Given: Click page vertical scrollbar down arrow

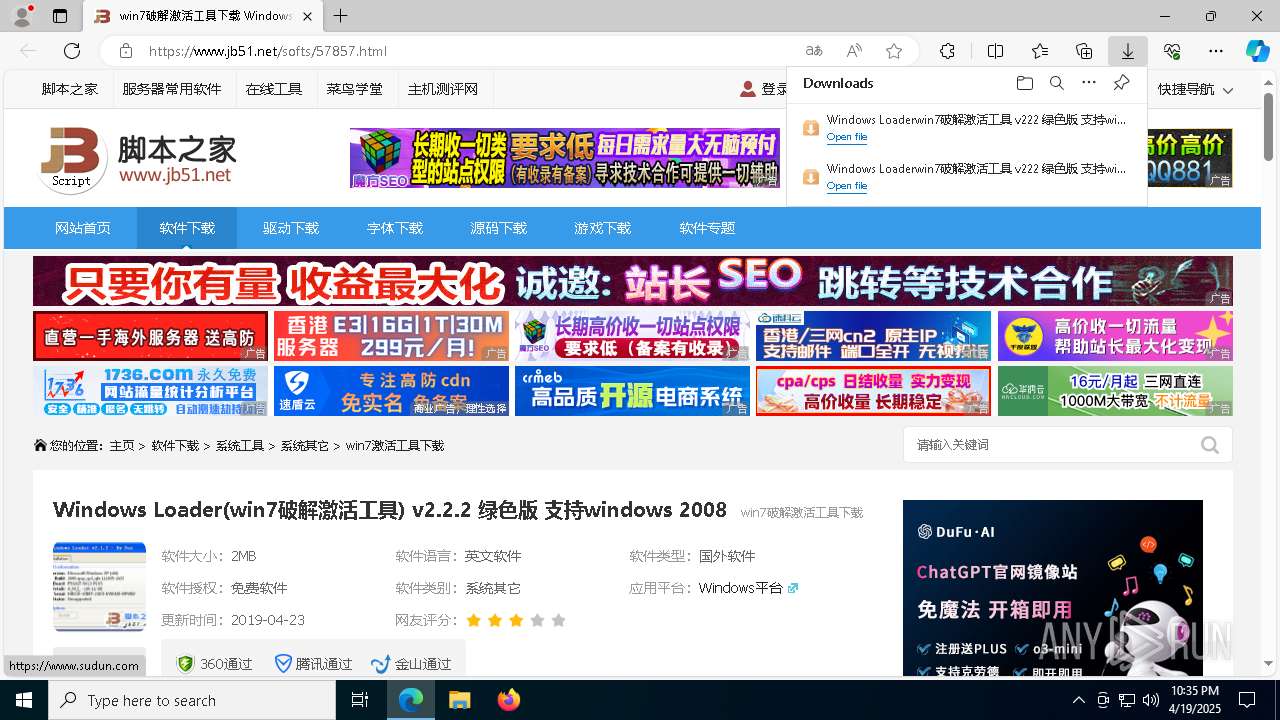Looking at the screenshot, I should coord(1269,664).
